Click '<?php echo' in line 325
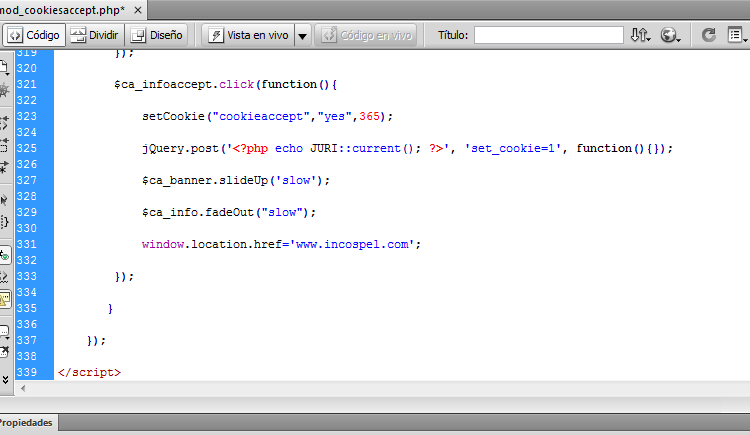 267,148
